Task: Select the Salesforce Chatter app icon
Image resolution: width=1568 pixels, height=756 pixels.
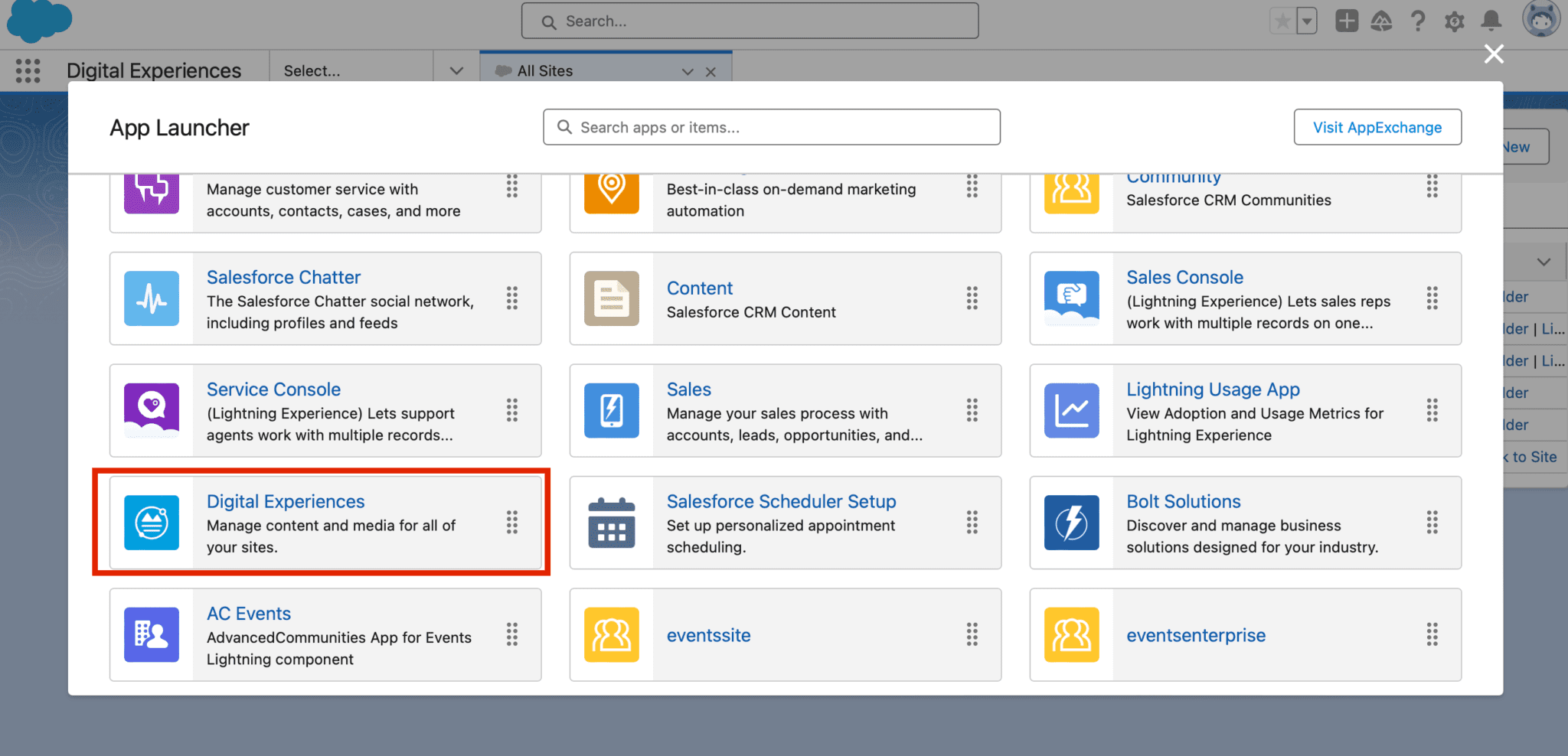Action: point(152,298)
